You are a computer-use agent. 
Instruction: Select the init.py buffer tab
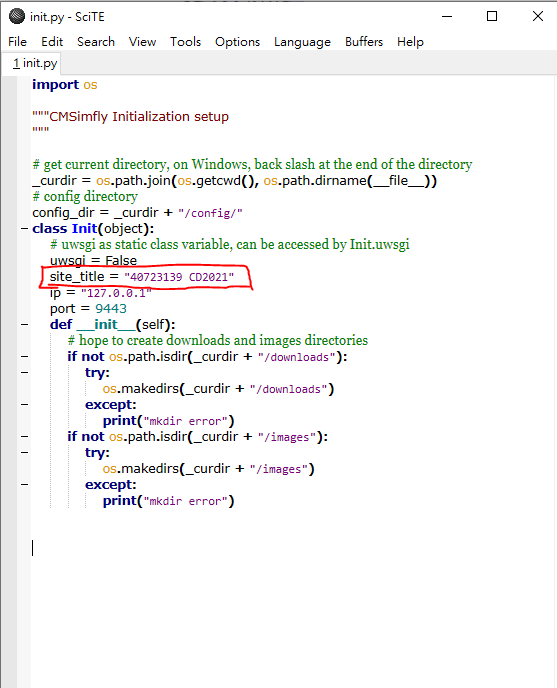(35, 63)
